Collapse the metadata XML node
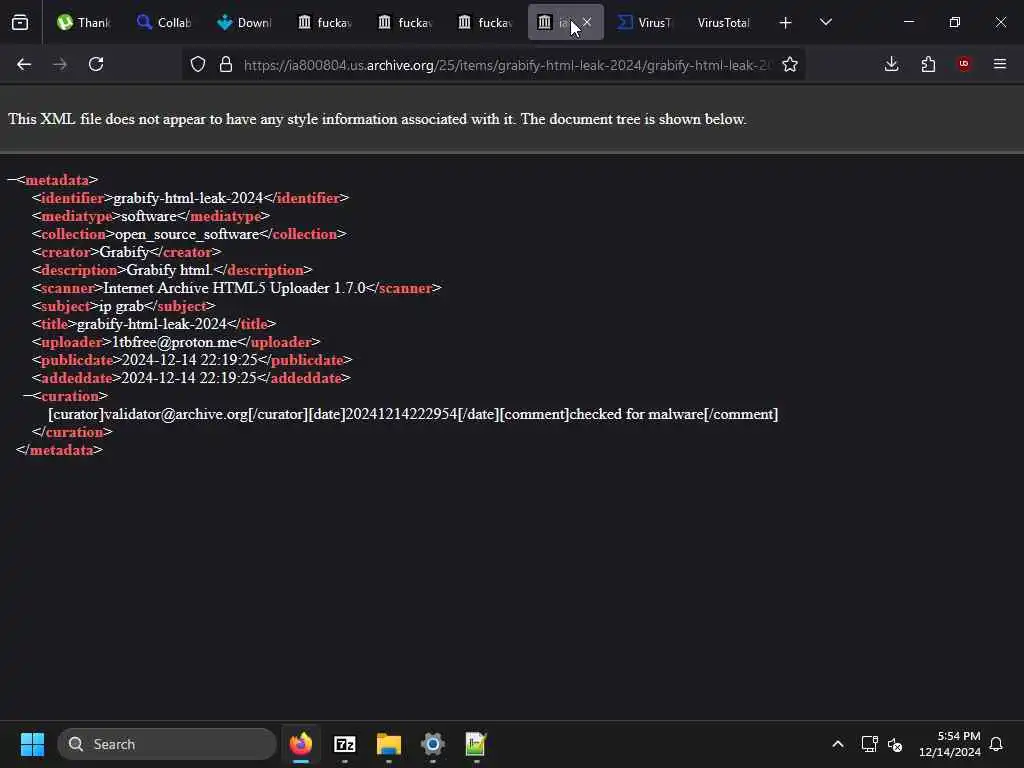Viewport: 1024px width, 768px height. coord(12,180)
